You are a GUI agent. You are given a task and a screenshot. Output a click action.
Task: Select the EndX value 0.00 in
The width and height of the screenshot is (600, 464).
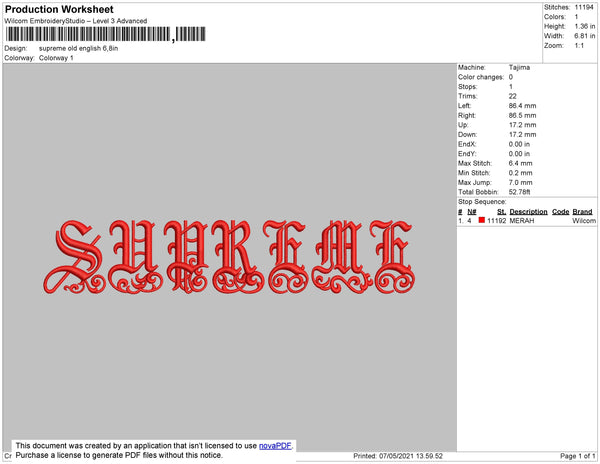pos(519,144)
